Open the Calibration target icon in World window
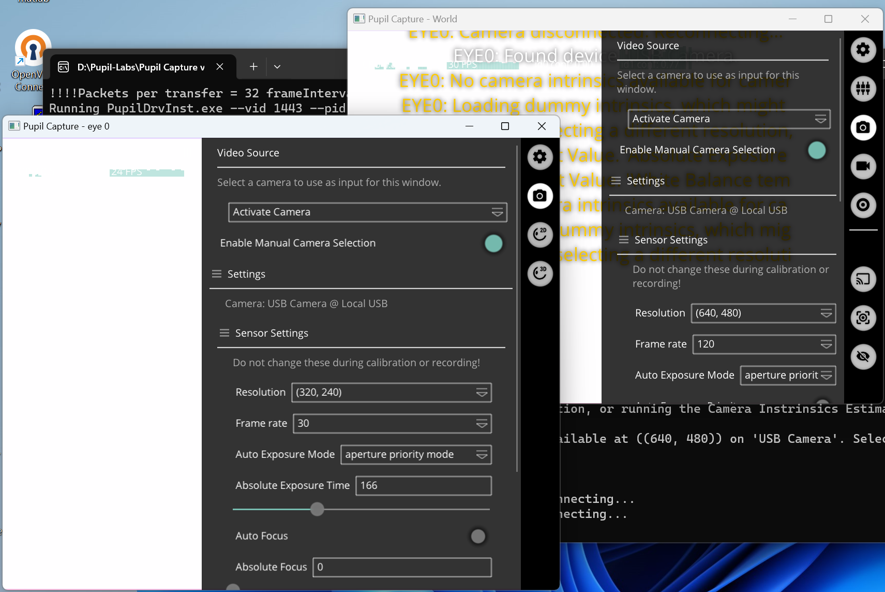This screenshot has height=592, width=885. [x=863, y=205]
